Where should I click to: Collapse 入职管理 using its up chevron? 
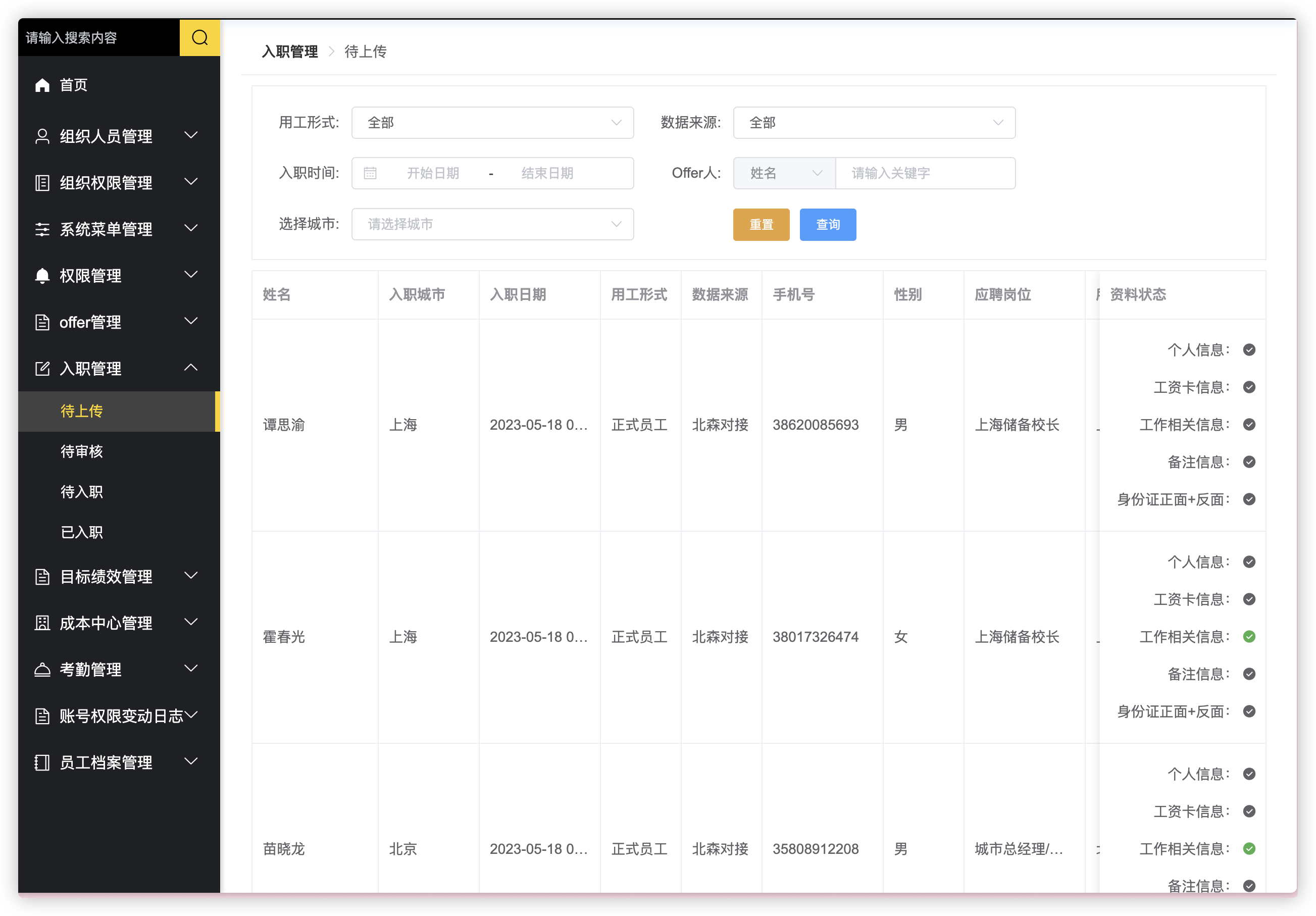coord(191,368)
